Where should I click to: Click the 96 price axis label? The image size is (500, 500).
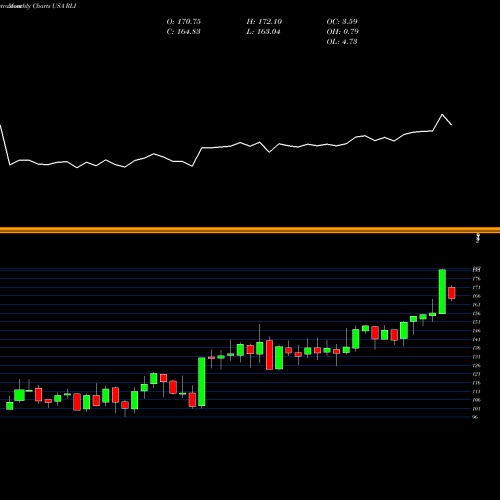tap(476, 417)
